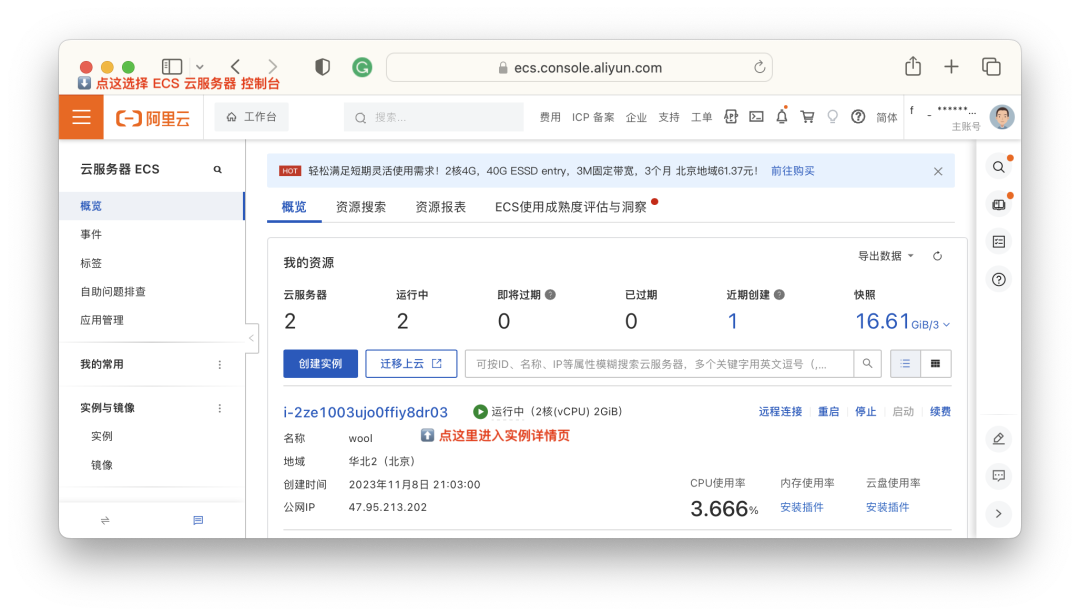Screen dimensions: 1080x616
Task: Open the user avatar account menu
Action: (1001, 117)
